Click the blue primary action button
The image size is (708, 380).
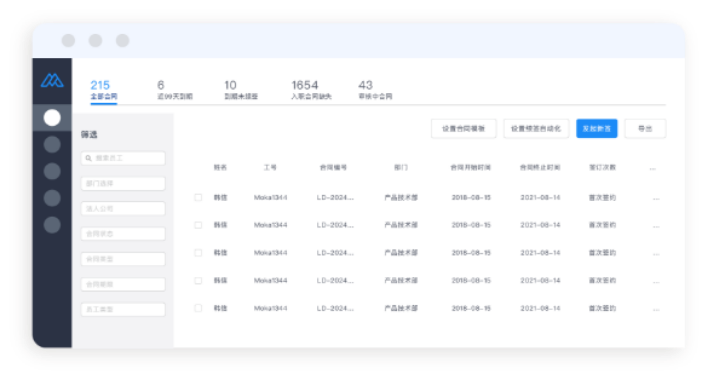point(596,129)
